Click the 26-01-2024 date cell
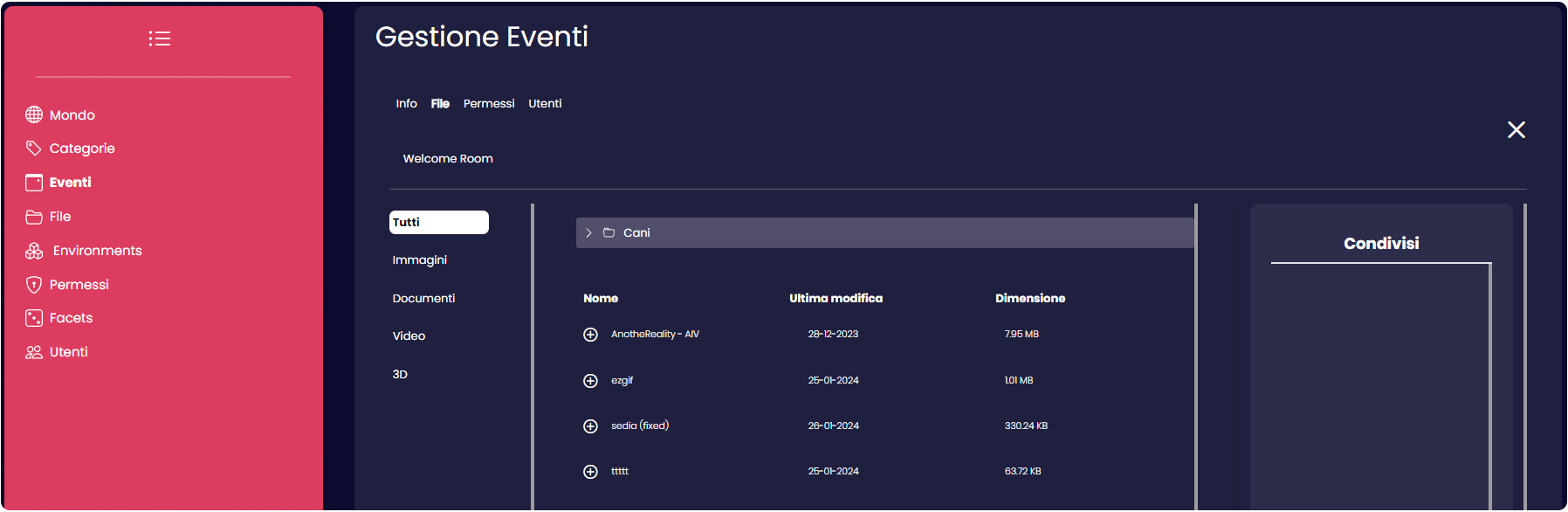The width and height of the screenshot is (1568, 512). (x=834, y=426)
